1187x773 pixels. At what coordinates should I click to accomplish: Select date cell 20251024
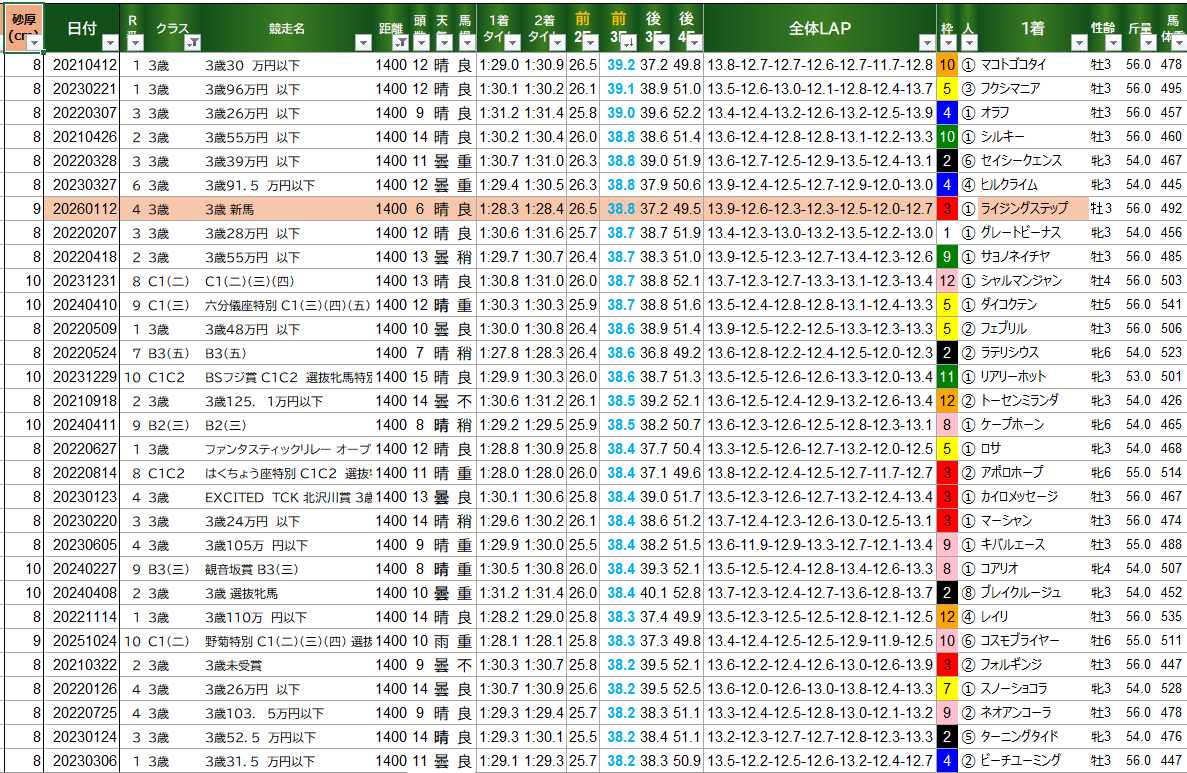[x=82, y=641]
